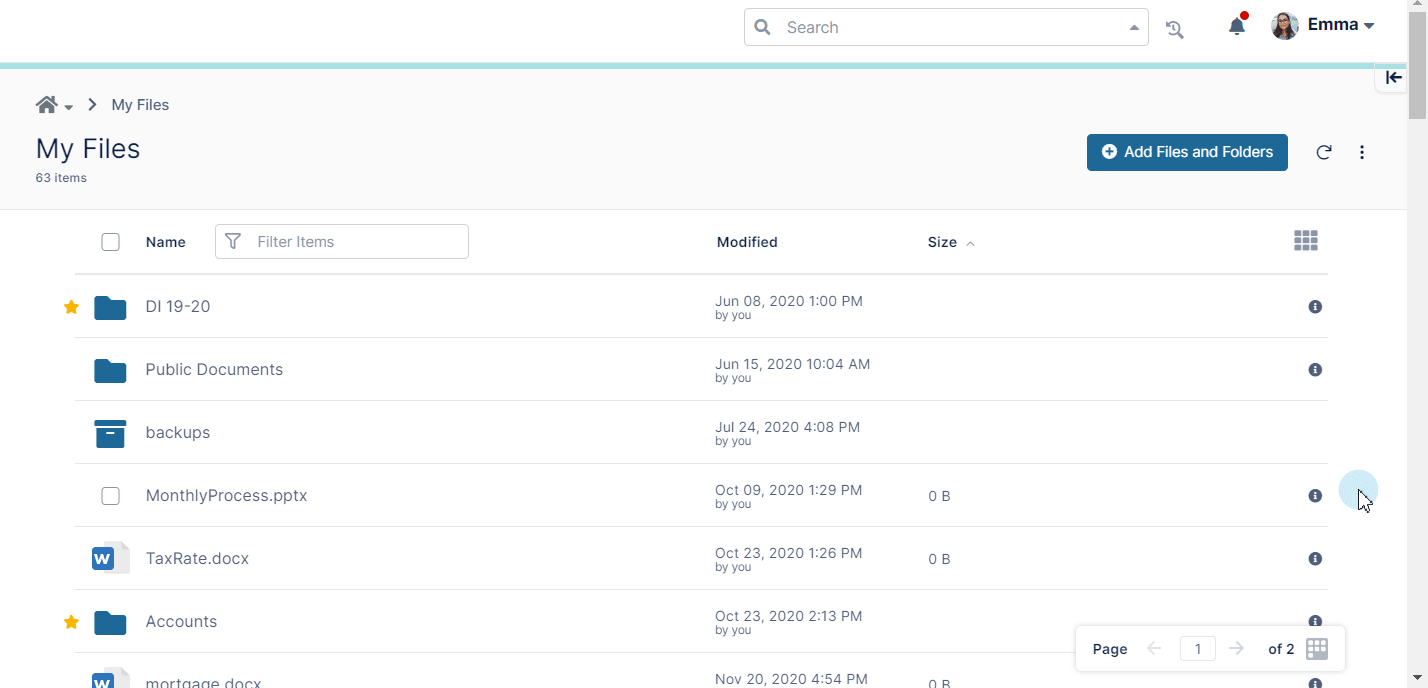Image resolution: width=1428 pixels, height=688 pixels.
Task: Click the star on Accounts folder
Action: click(71, 622)
